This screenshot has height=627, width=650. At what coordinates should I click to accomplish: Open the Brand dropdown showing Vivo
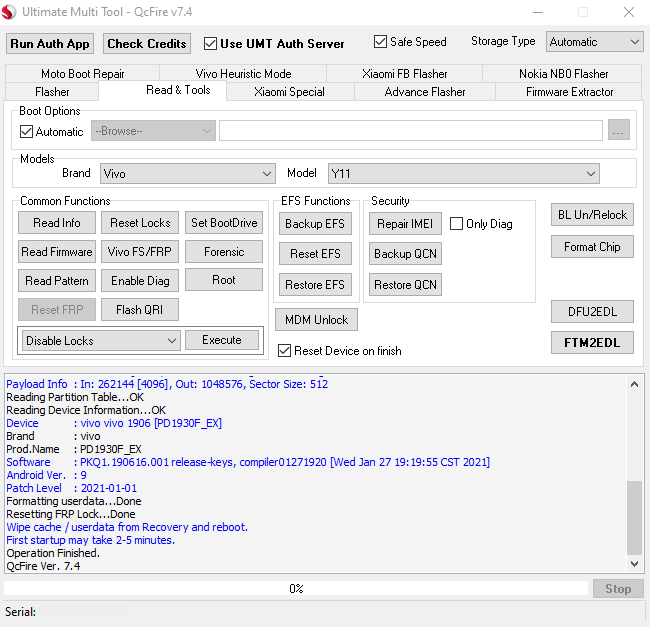click(188, 174)
